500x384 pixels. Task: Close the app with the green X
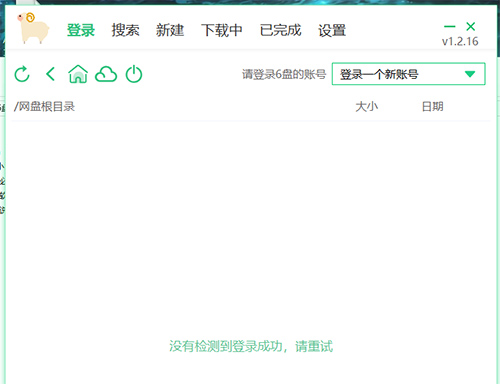click(x=471, y=26)
